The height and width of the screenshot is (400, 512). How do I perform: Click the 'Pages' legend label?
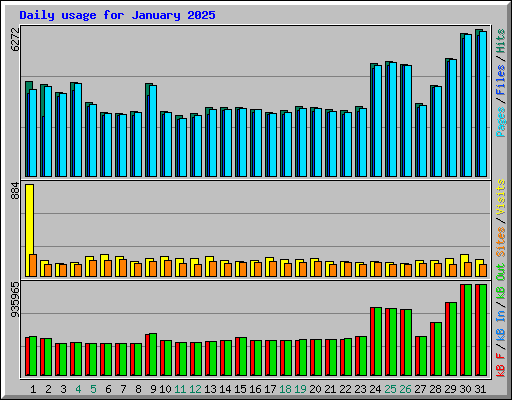point(501,122)
